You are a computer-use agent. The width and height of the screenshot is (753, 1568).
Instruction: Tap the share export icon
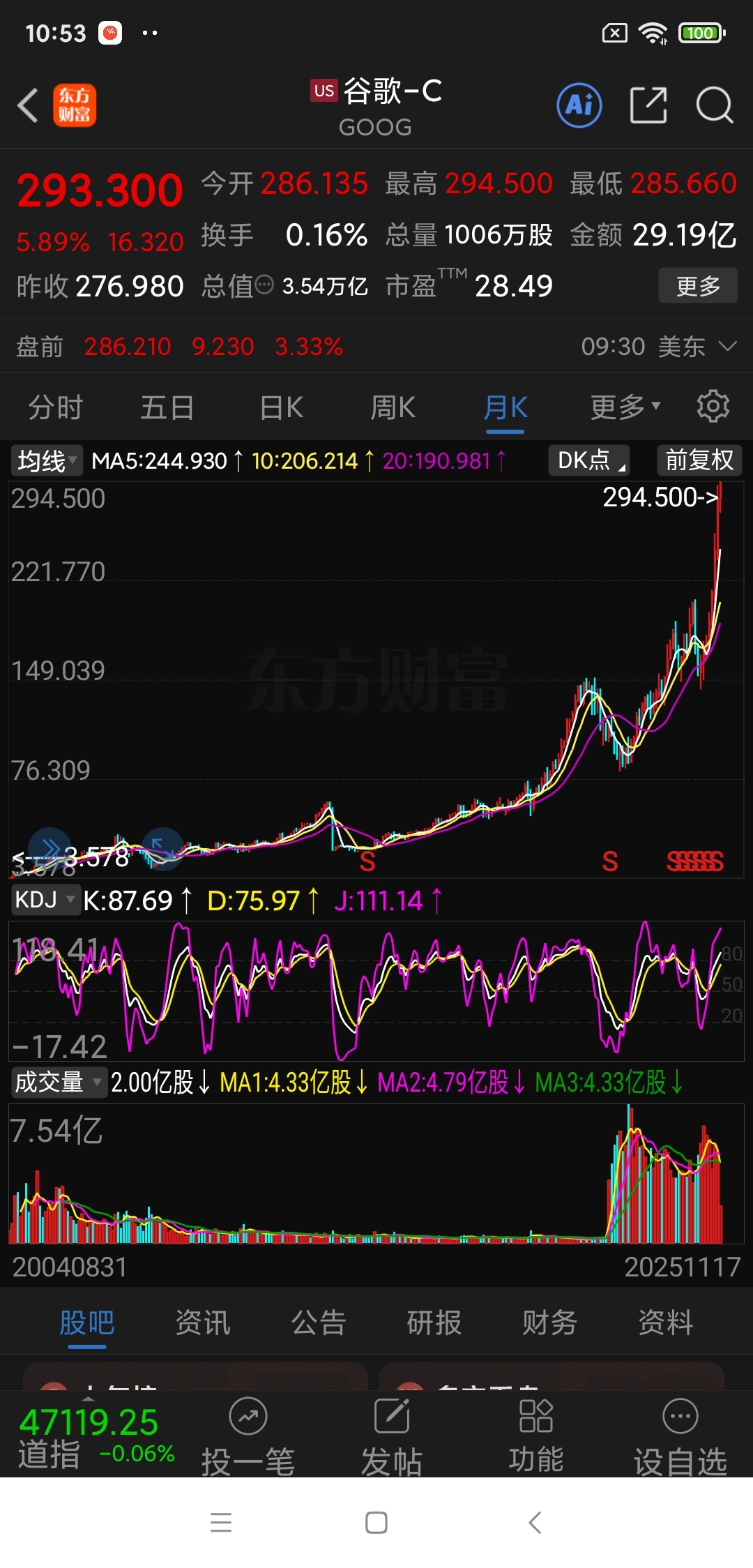(x=648, y=105)
